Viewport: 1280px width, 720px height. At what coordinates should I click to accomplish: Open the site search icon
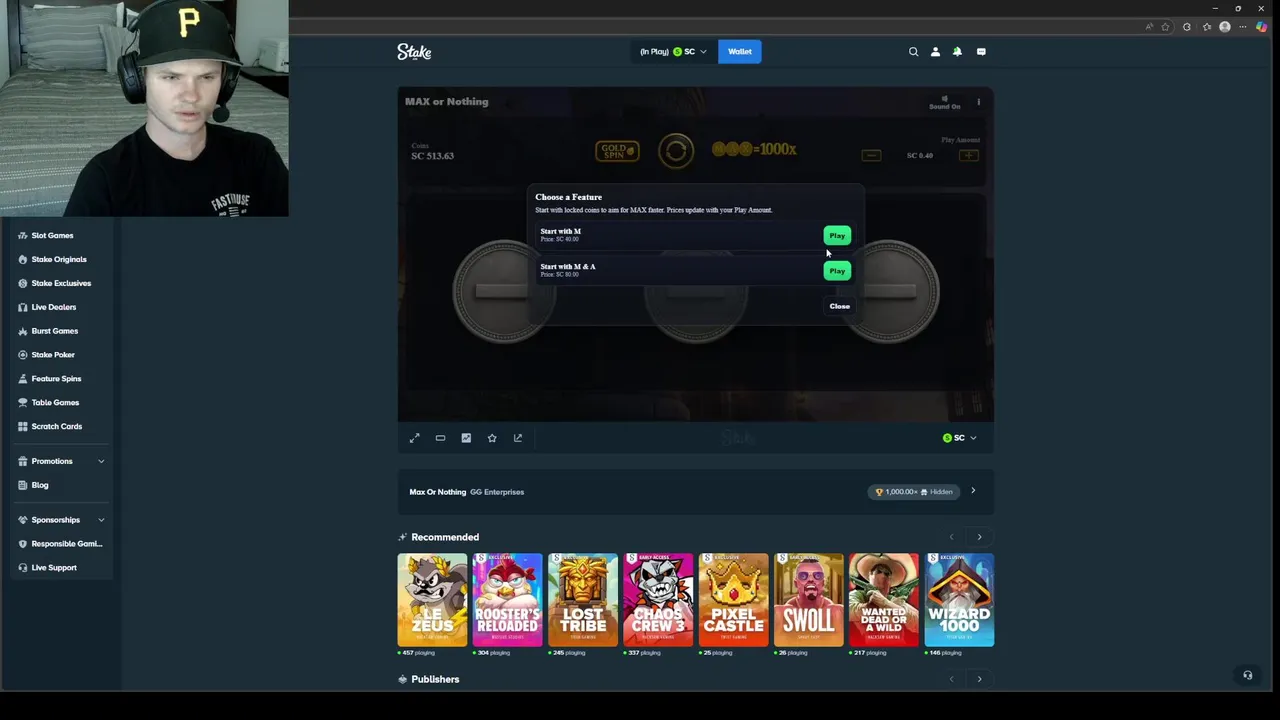point(913,52)
